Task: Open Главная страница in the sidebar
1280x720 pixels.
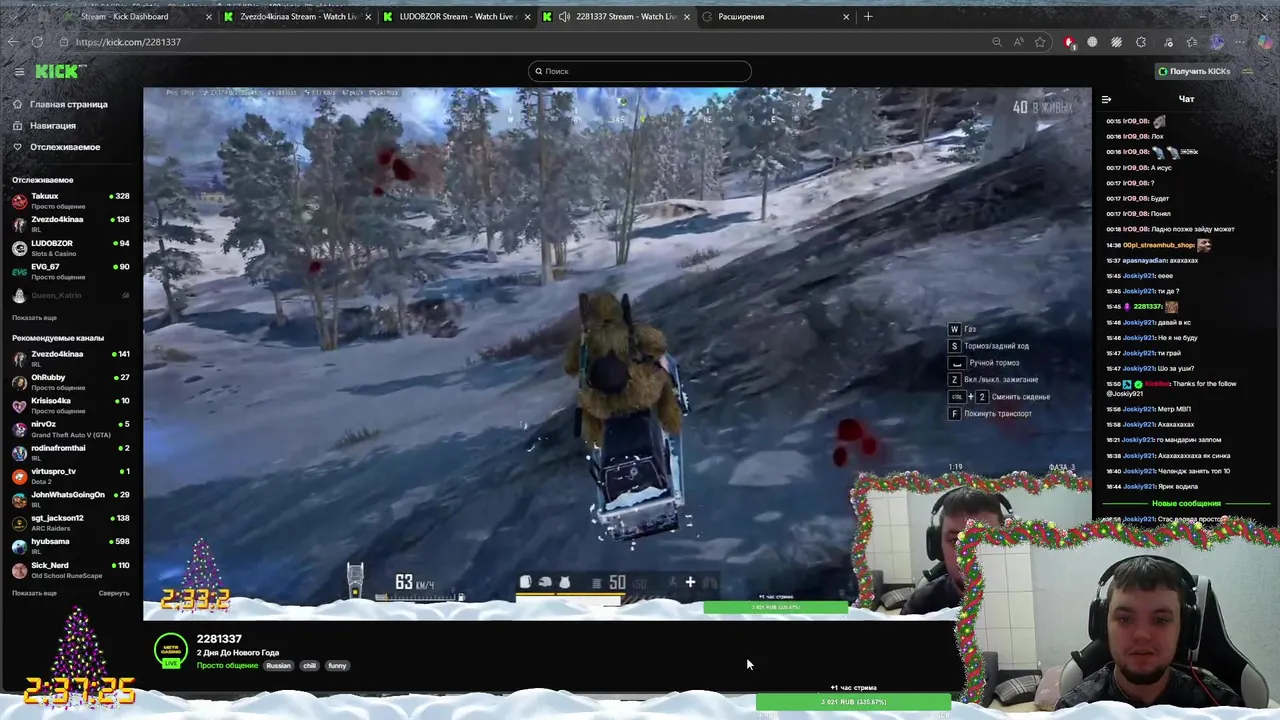Action: point(60,104)
